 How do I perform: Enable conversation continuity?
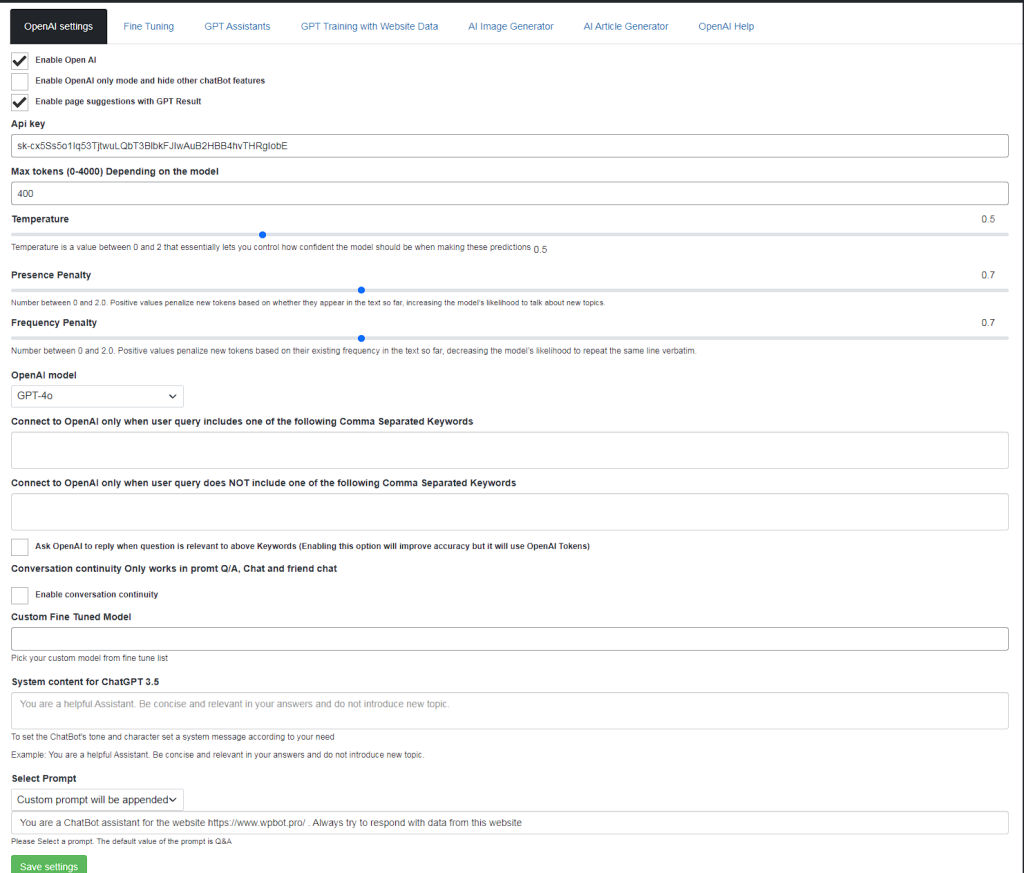[x=19, y=595]
